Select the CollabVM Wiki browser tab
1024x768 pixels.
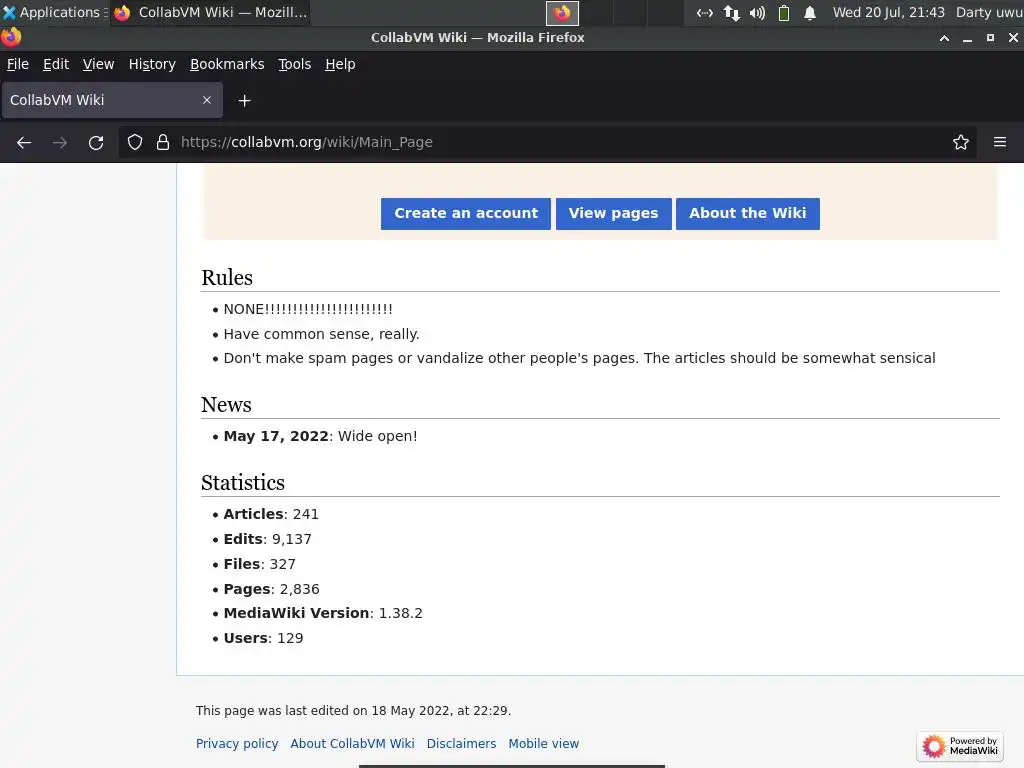pos(112,100)
